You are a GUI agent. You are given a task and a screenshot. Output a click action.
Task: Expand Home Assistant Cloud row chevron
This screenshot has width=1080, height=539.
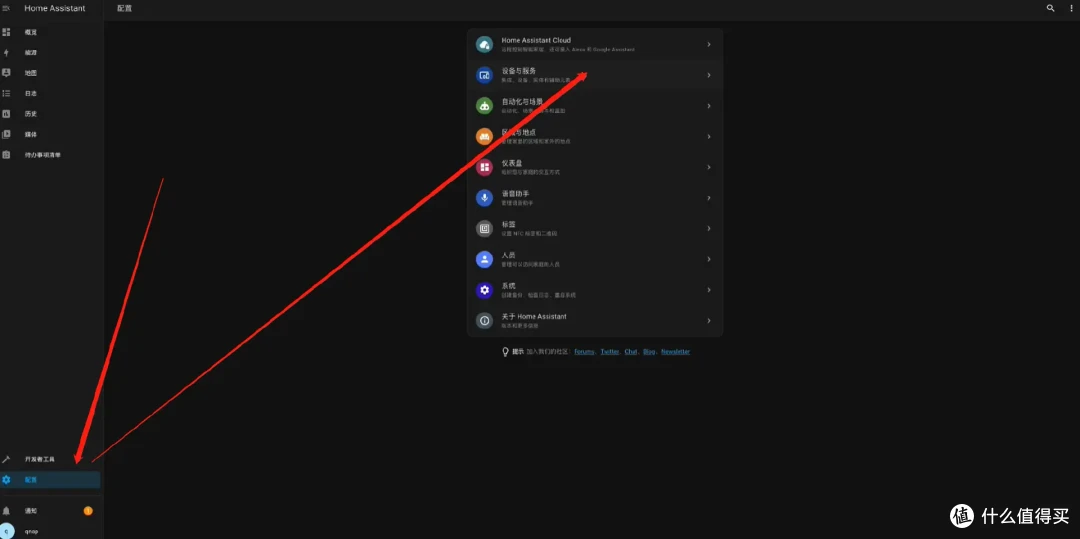tap(709, 45)
